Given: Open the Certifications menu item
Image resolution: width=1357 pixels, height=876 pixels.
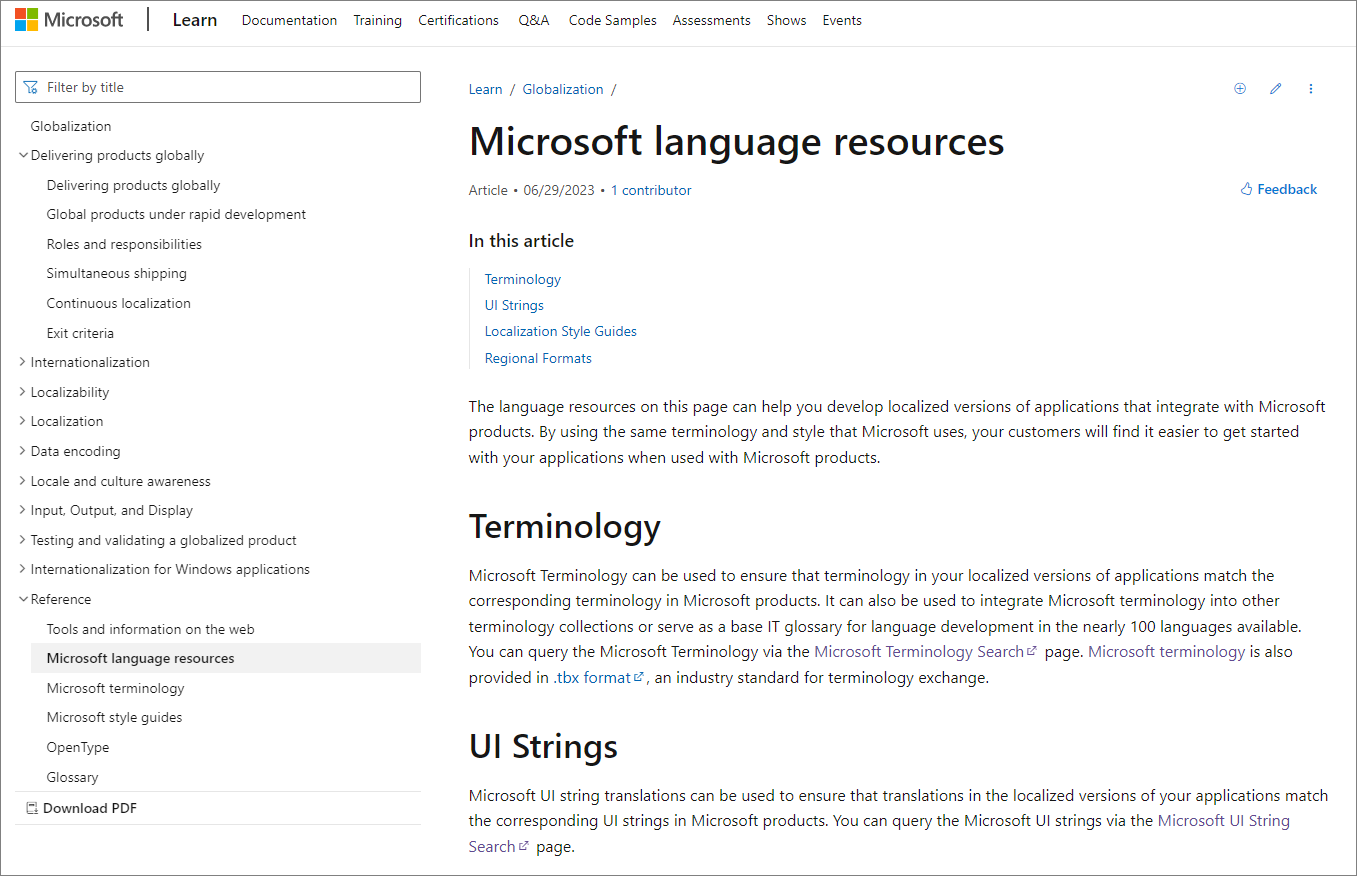Looking at the screenshot, I should [x=458, y=20].
